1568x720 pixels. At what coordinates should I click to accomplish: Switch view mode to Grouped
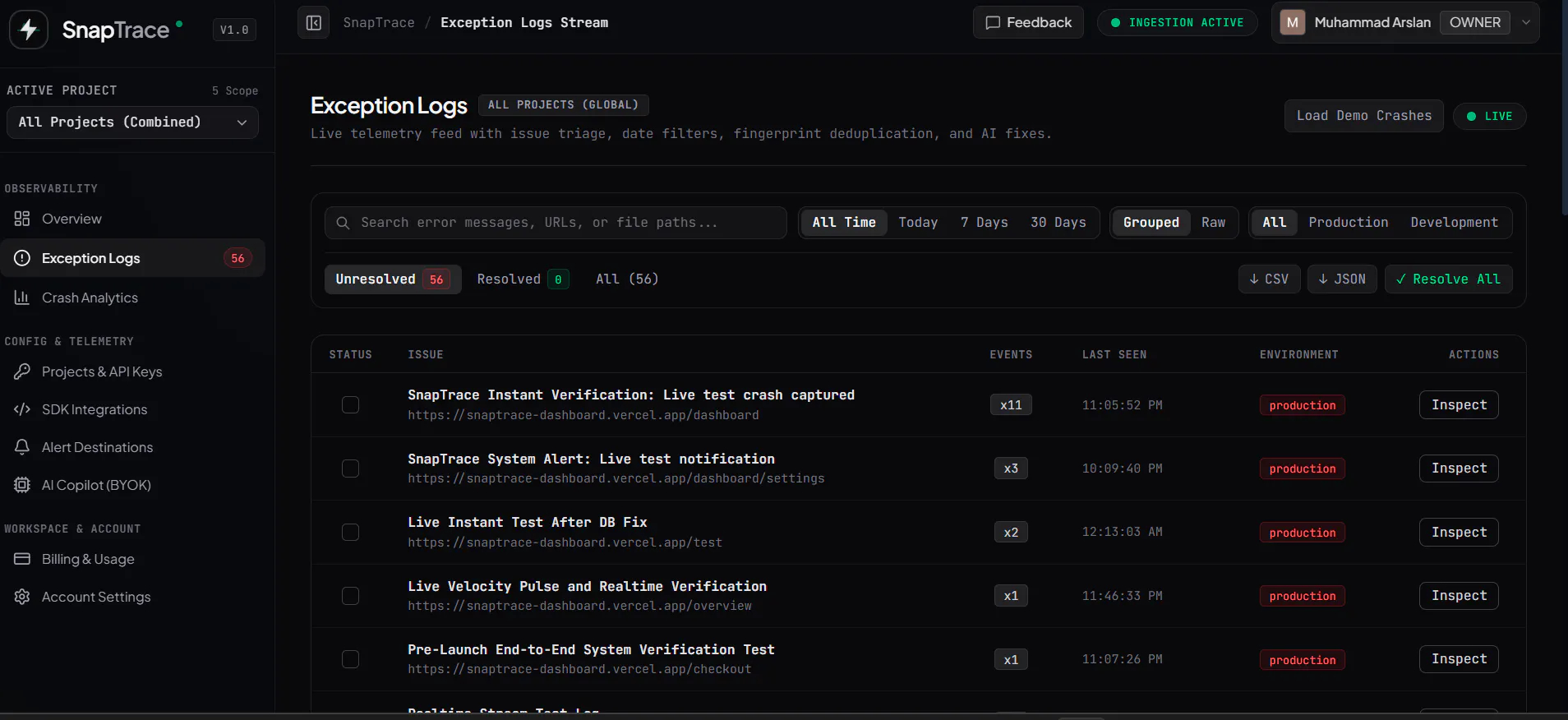1151,223
